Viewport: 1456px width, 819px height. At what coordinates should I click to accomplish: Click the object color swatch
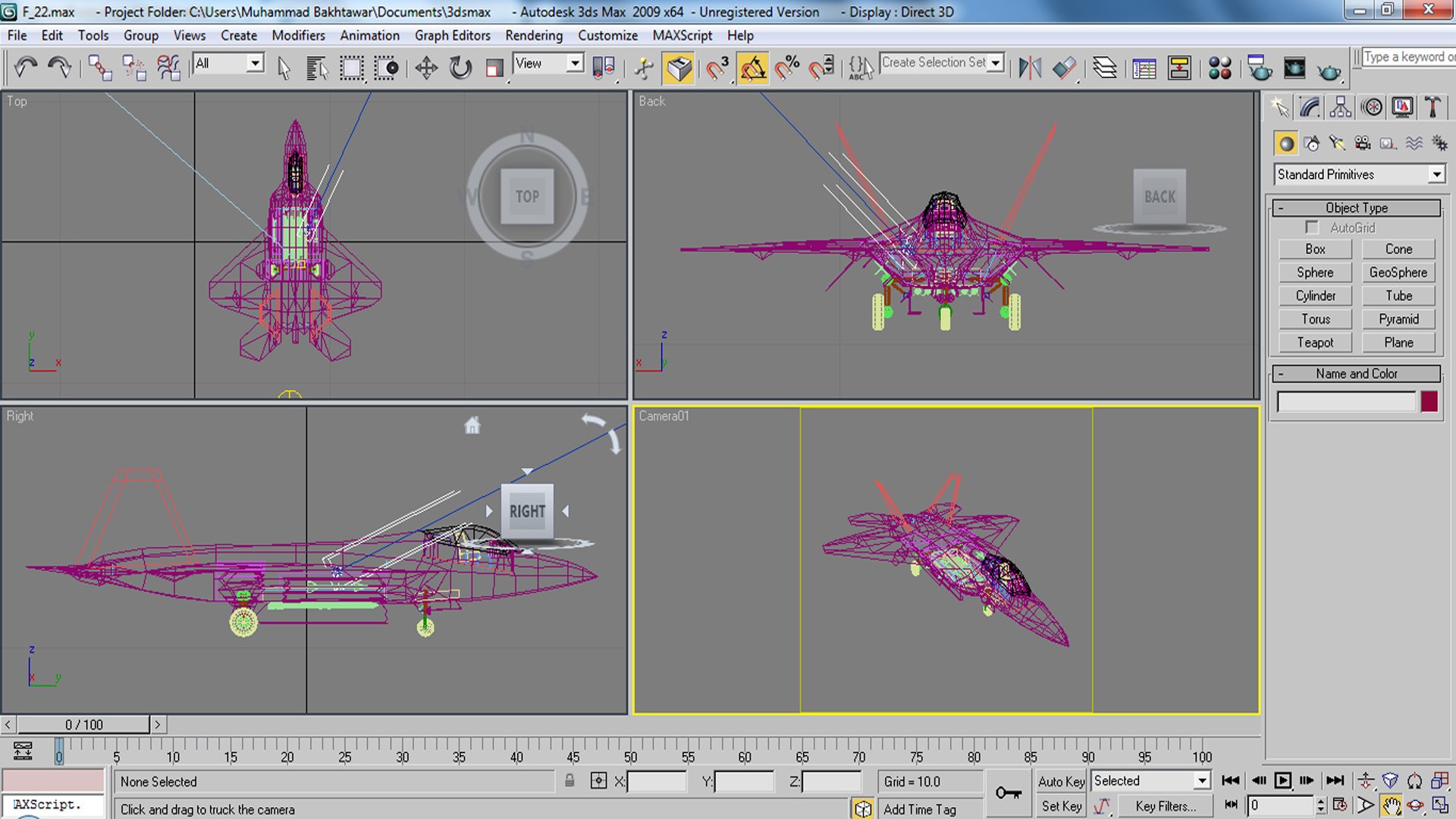click(x=1429, y=401)
